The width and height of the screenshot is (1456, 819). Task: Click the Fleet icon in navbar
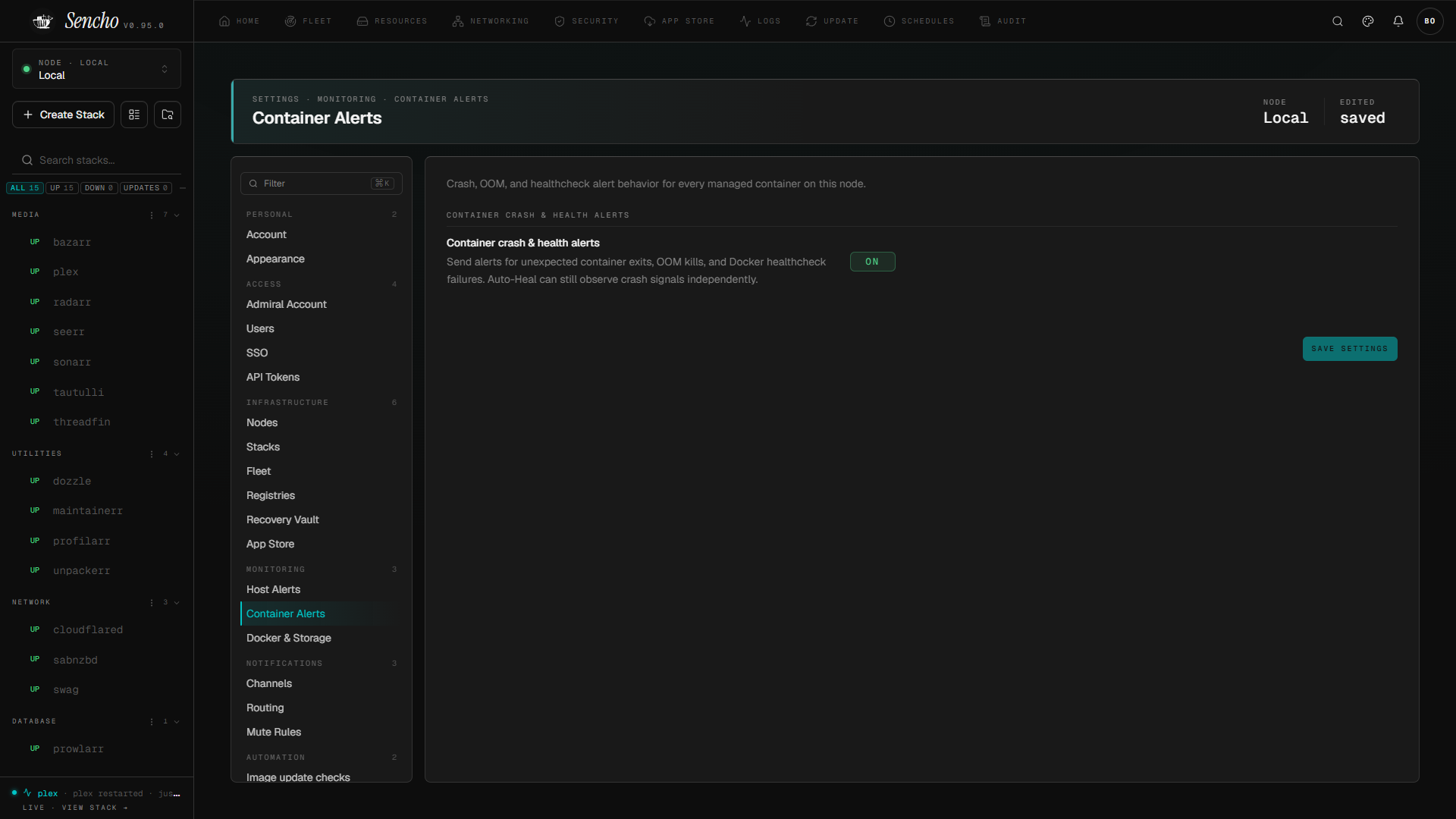pyautogui.click(x=290, y=21)
